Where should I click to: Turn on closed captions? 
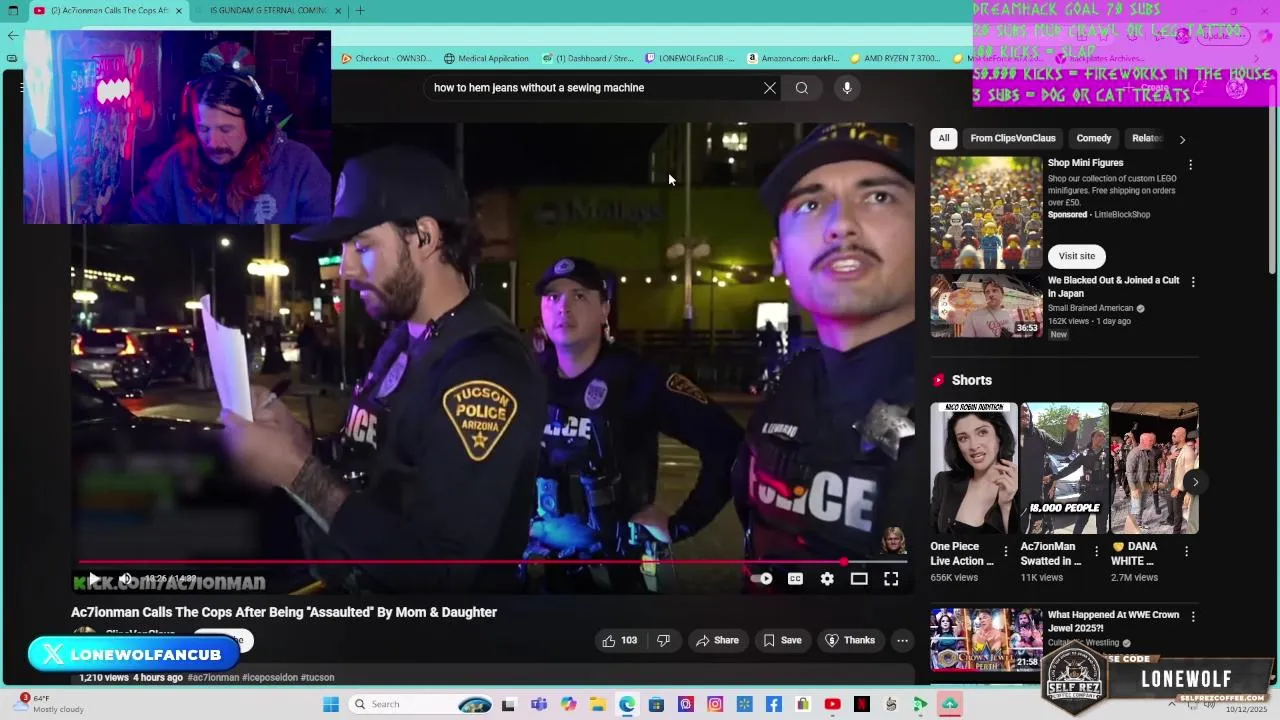[x=795, y=579]
